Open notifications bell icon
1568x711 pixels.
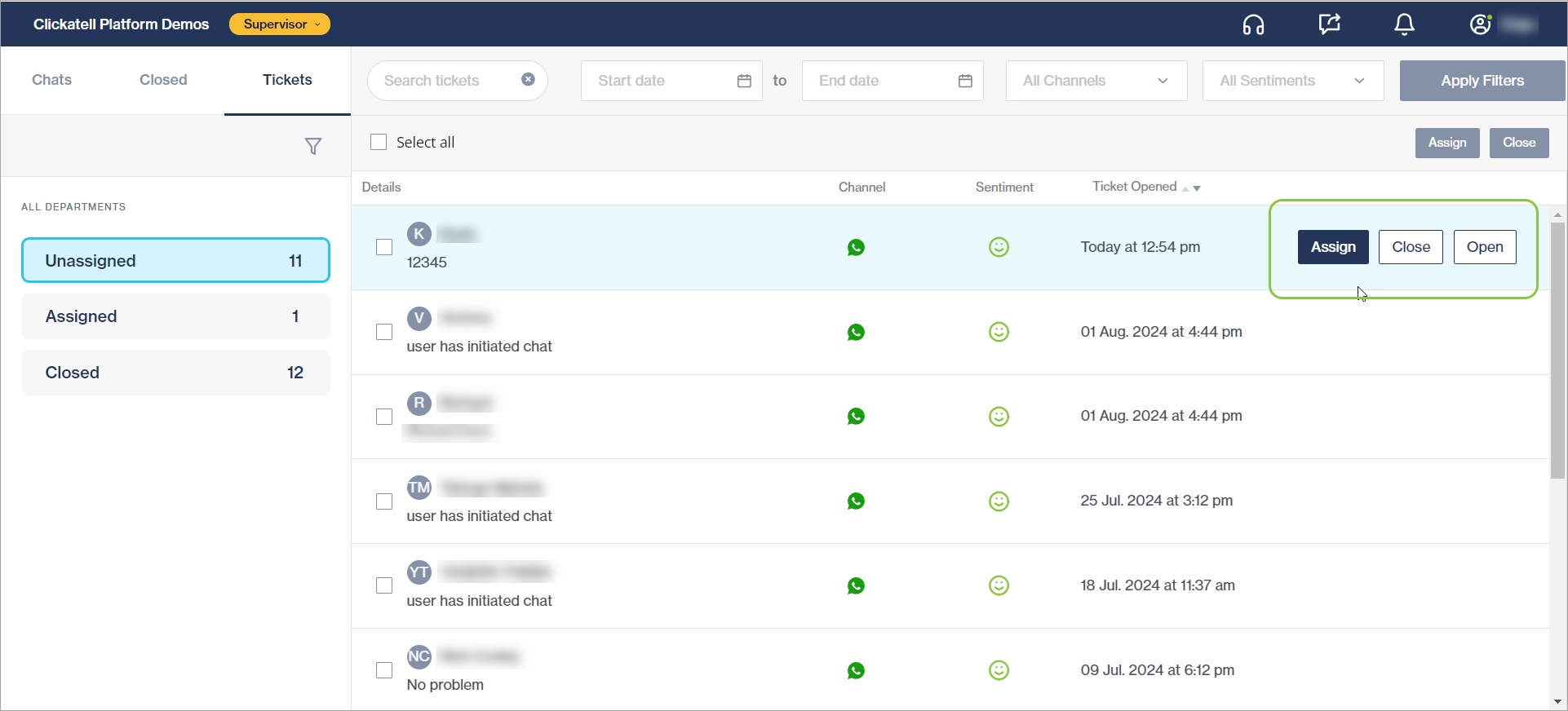[1404, 25]
